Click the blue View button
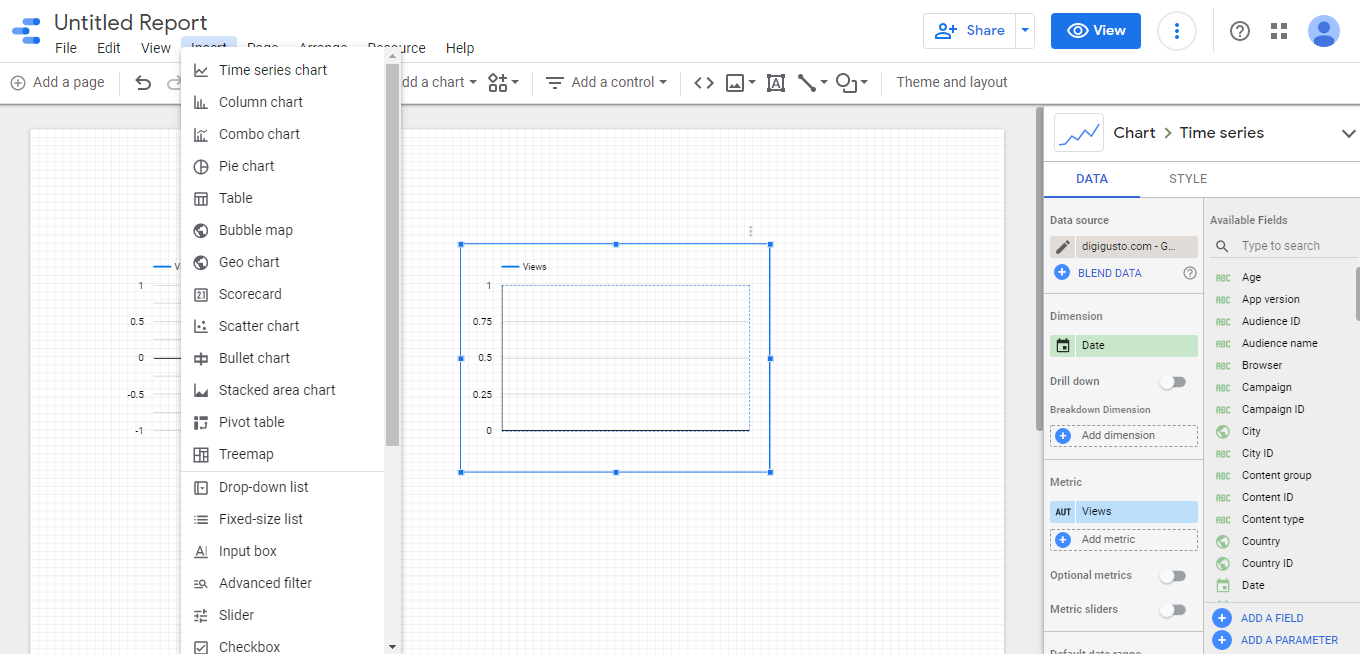Image resolution: width=1360 pixels, height=654 pixels. point(1096,31)
